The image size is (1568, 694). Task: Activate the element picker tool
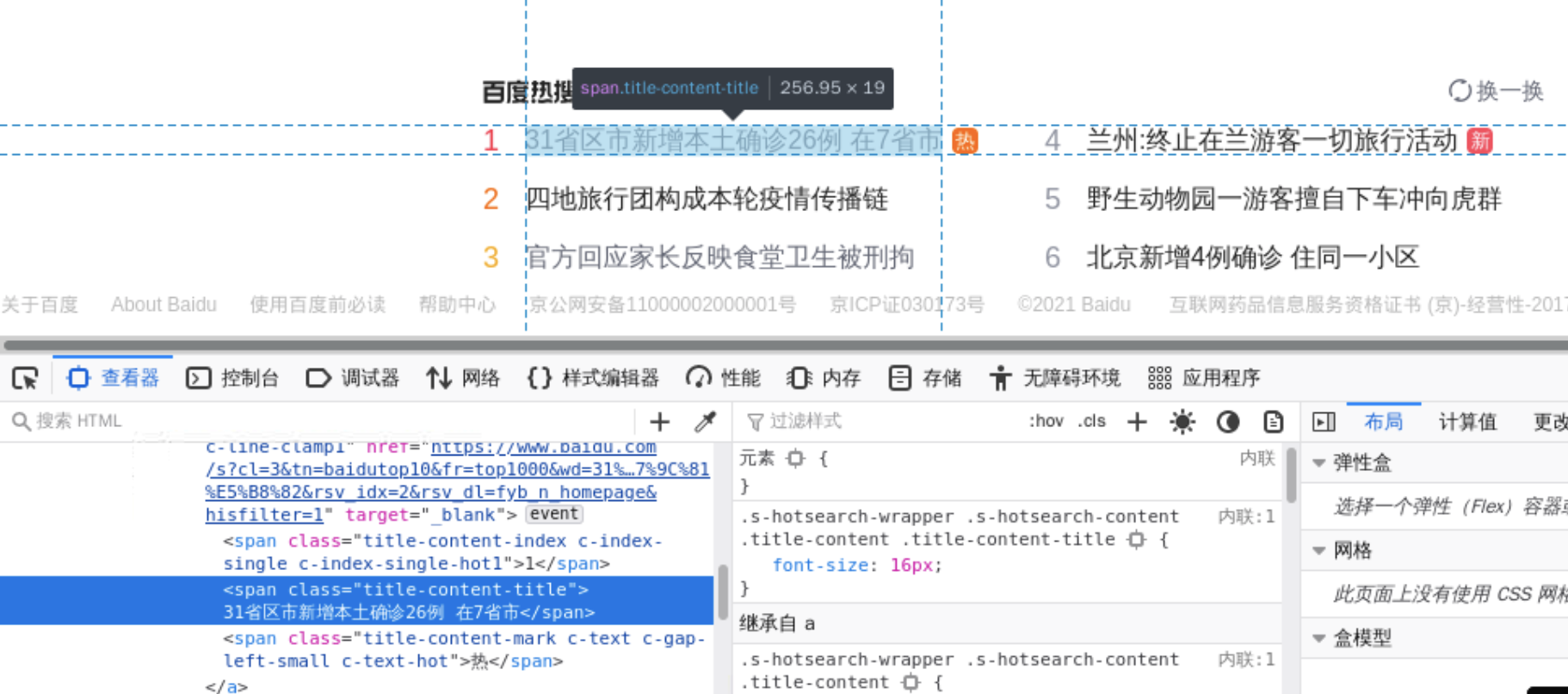tap(26, 378)
